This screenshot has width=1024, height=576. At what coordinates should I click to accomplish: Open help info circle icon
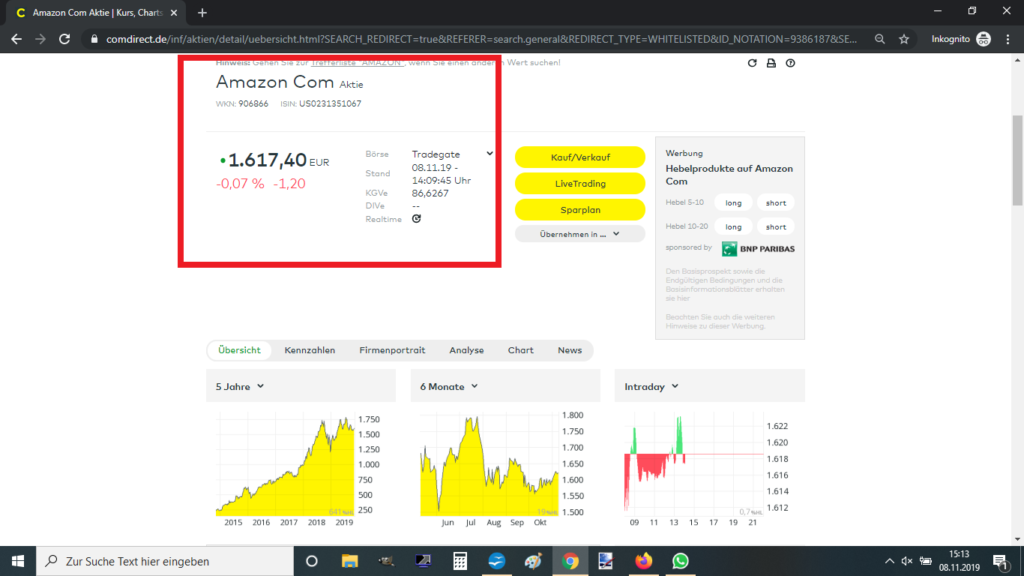[x=790, y=63]
